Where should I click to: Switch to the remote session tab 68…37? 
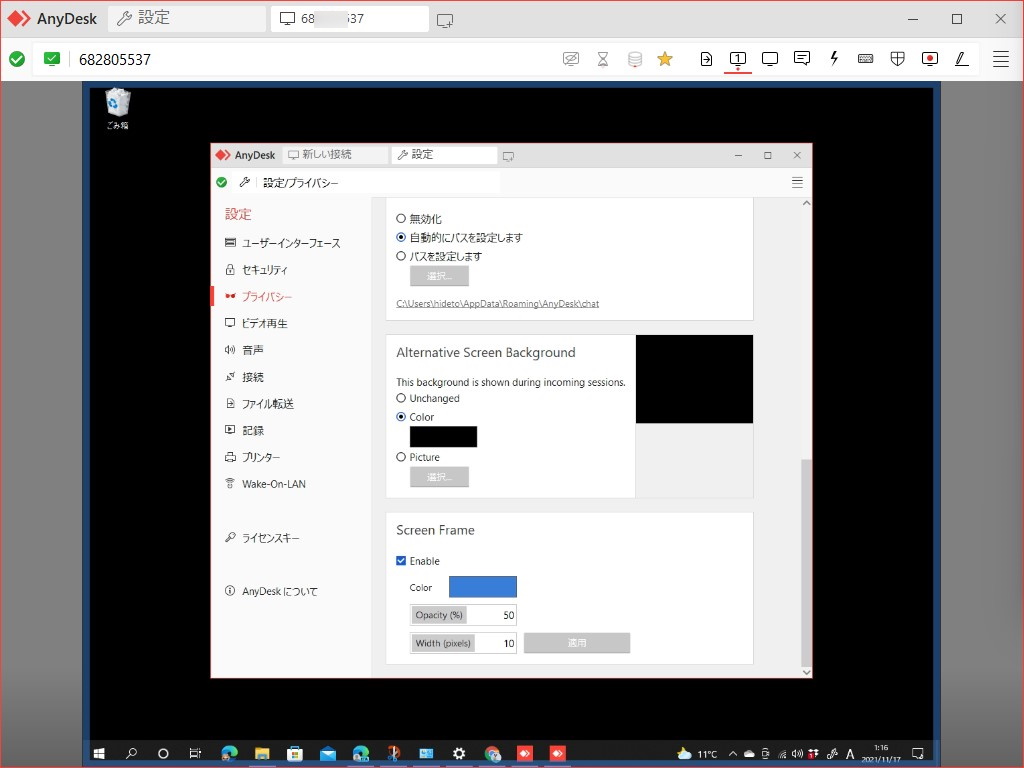tap(350, 18)
